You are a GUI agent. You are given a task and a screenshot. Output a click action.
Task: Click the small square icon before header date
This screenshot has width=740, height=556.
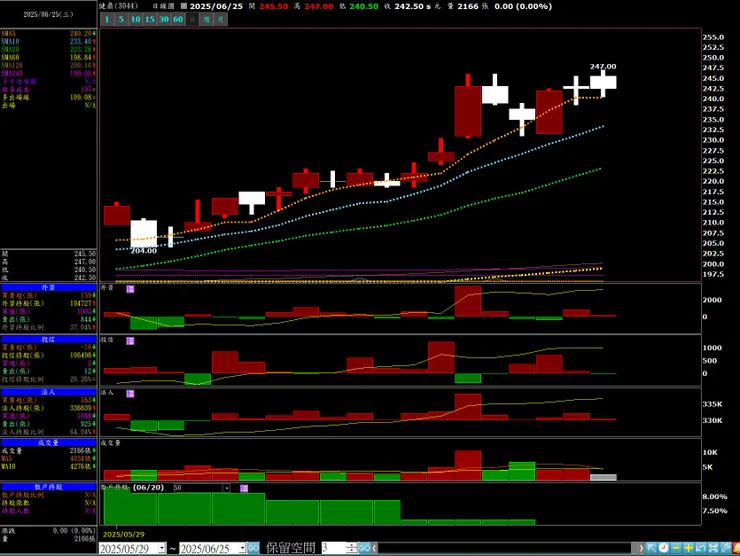tap(184, 7)
